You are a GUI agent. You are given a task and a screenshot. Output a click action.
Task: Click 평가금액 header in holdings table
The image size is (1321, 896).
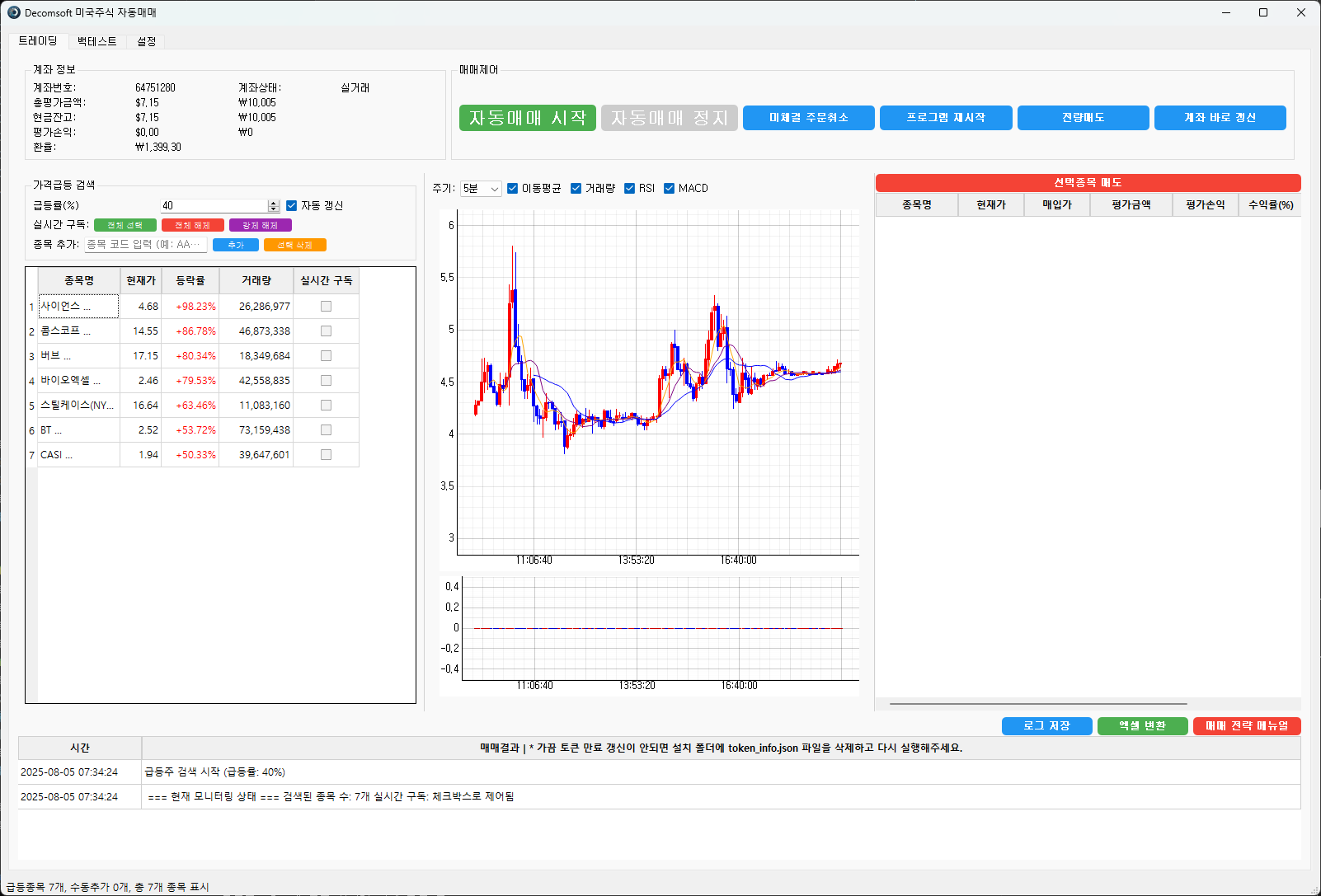1131,205
